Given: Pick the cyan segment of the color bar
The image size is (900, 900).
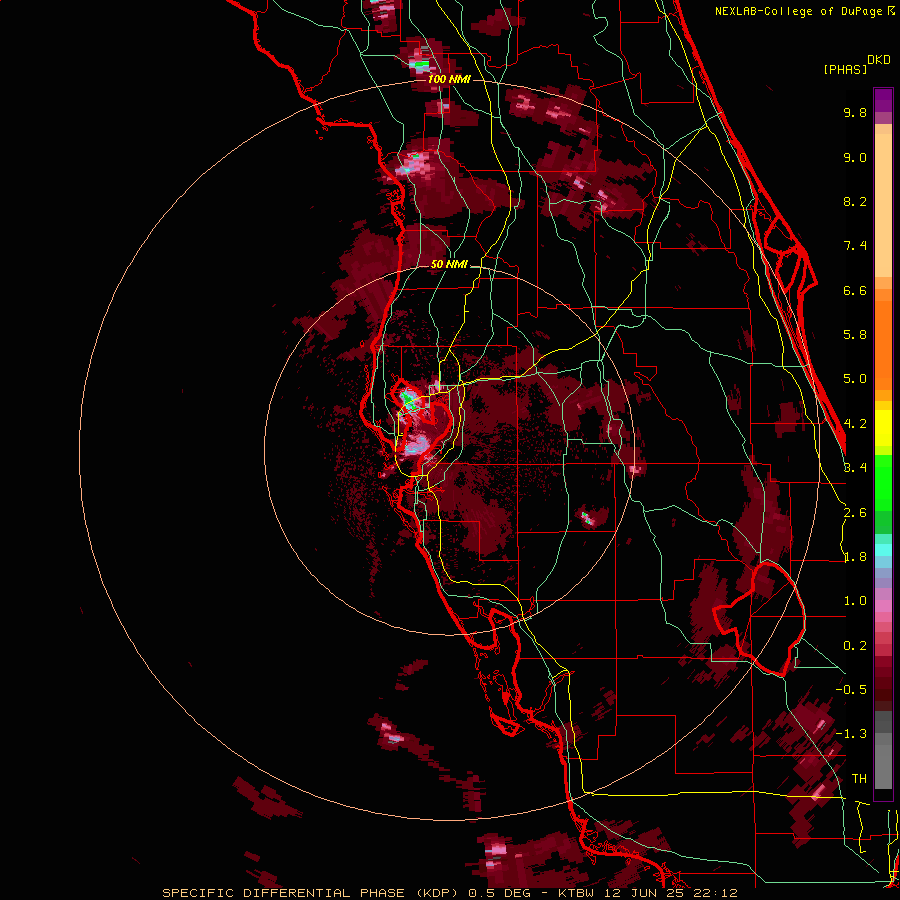Looking at the screenshot, I should pos(883,550).
